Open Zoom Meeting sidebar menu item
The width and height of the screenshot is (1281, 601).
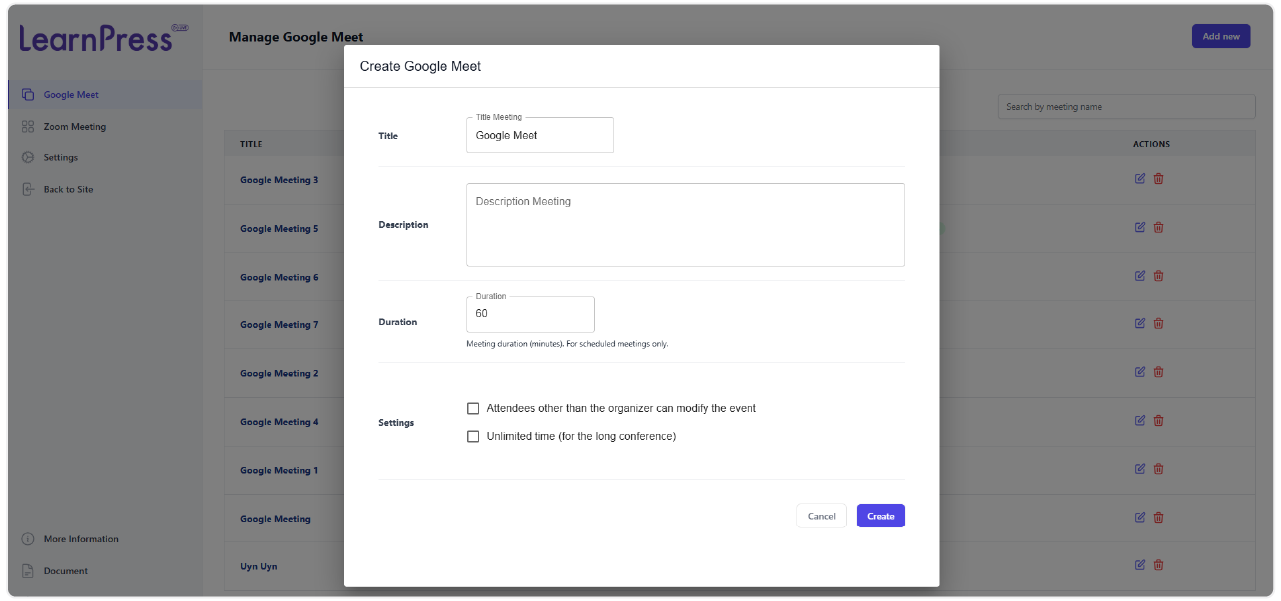[x=74, y=127]
